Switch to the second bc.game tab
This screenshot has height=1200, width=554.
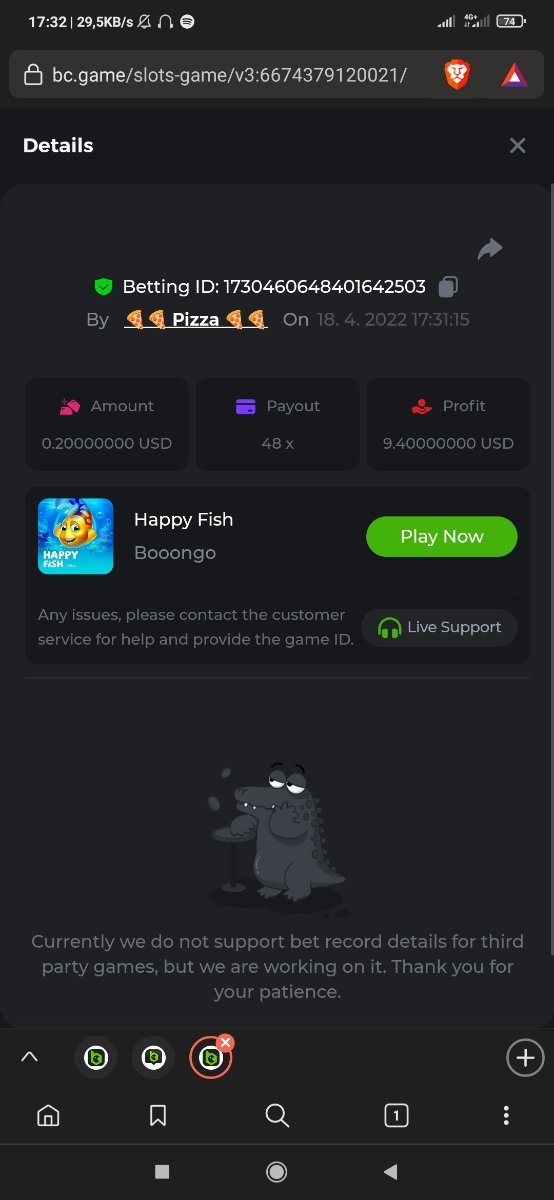click(x=153, y=1058)
